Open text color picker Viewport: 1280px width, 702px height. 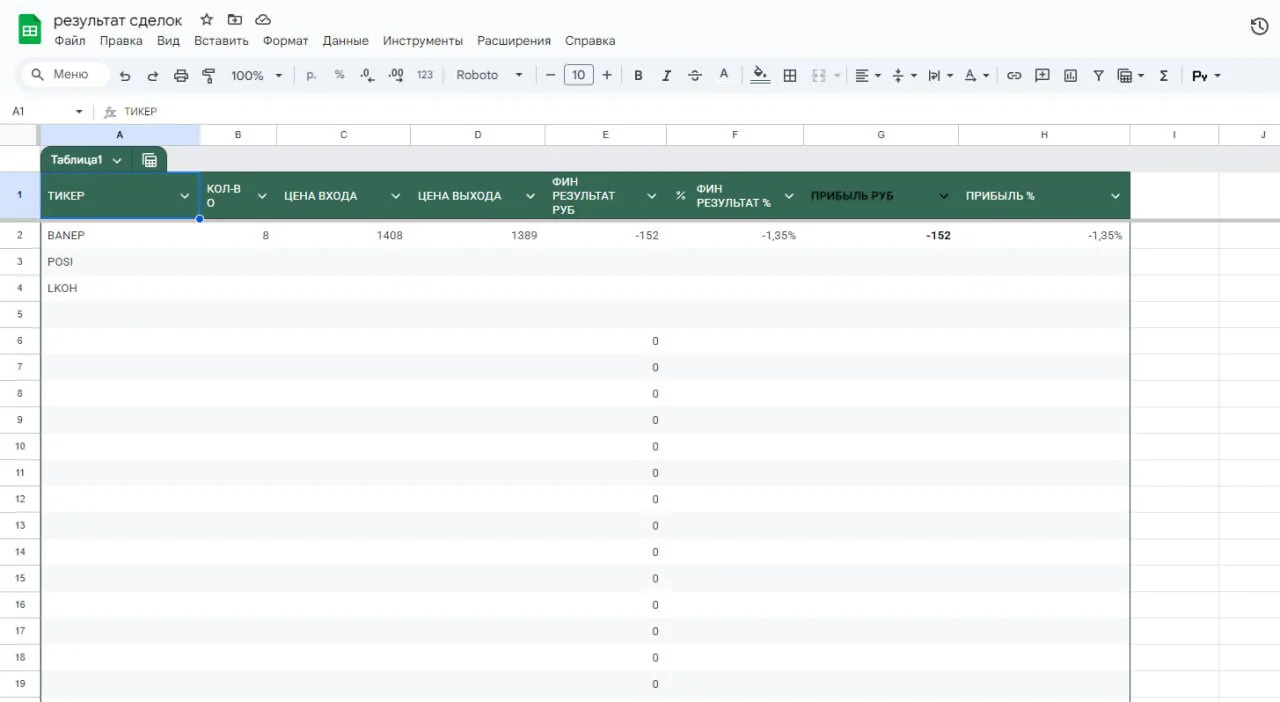pyautogui.click(x=725, y=75)
